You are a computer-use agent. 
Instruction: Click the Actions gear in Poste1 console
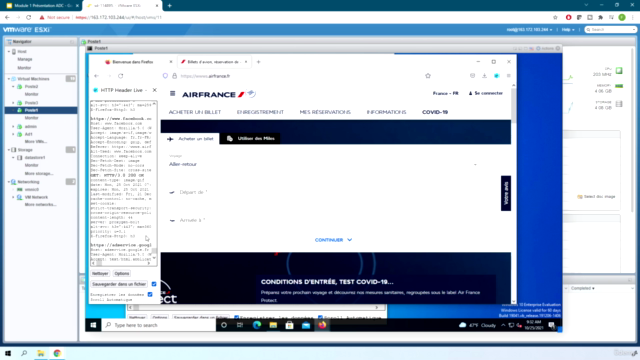point(545,49)
